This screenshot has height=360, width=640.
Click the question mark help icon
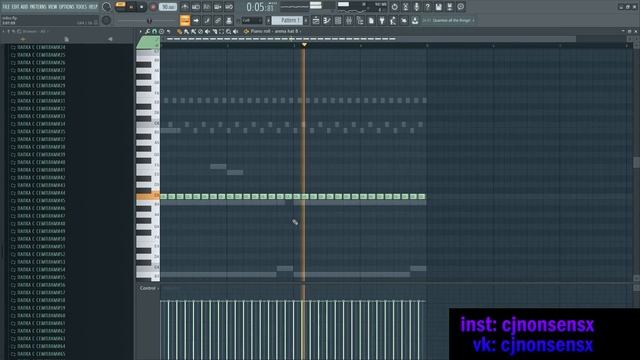pyautogui.click(x=427, y=7)
